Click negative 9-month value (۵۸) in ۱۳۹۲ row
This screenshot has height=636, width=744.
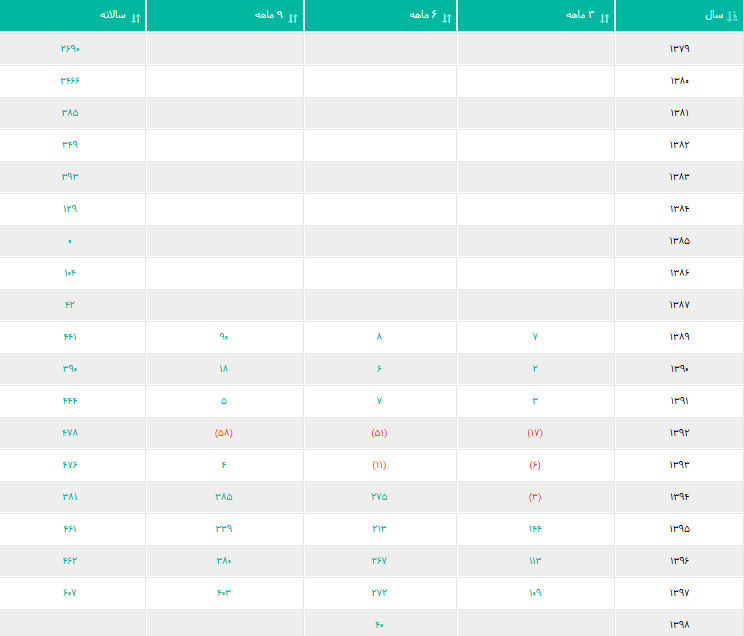223,433
